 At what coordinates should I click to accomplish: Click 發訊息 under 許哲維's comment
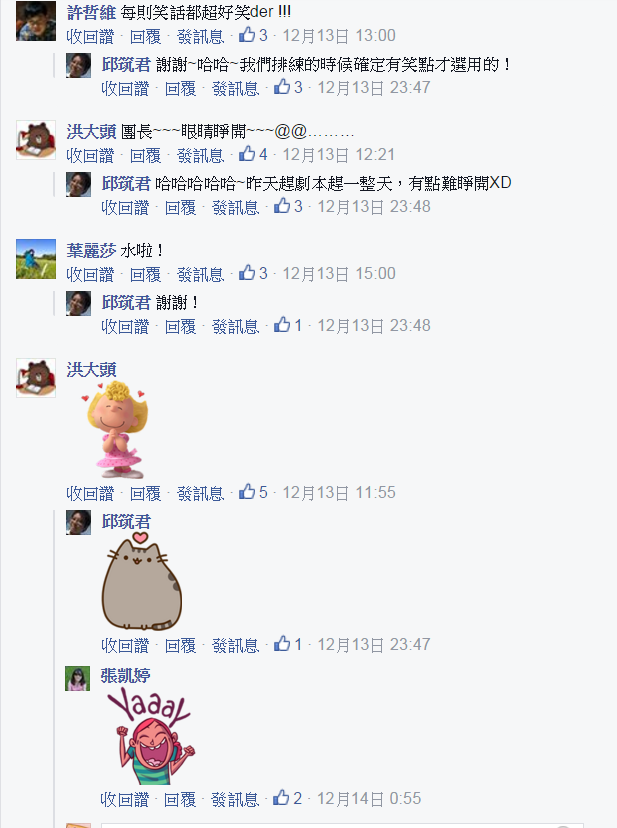pos(201,36)
